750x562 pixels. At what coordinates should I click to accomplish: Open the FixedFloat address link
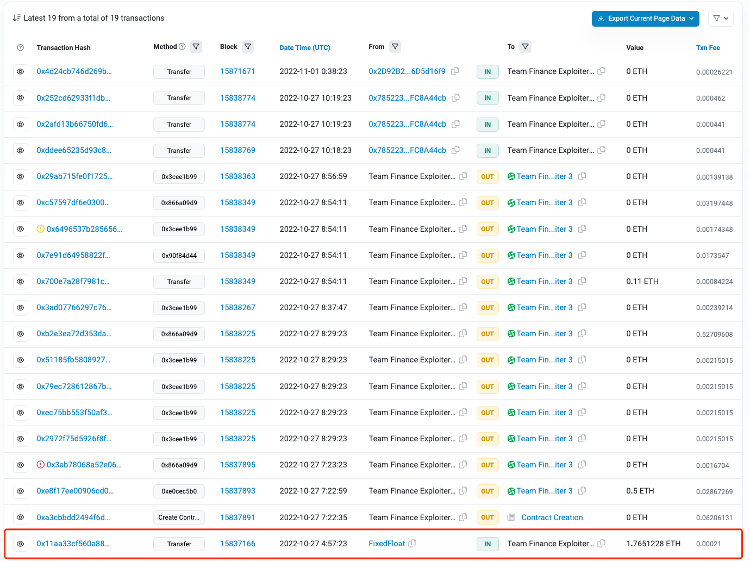coord(387,543)
